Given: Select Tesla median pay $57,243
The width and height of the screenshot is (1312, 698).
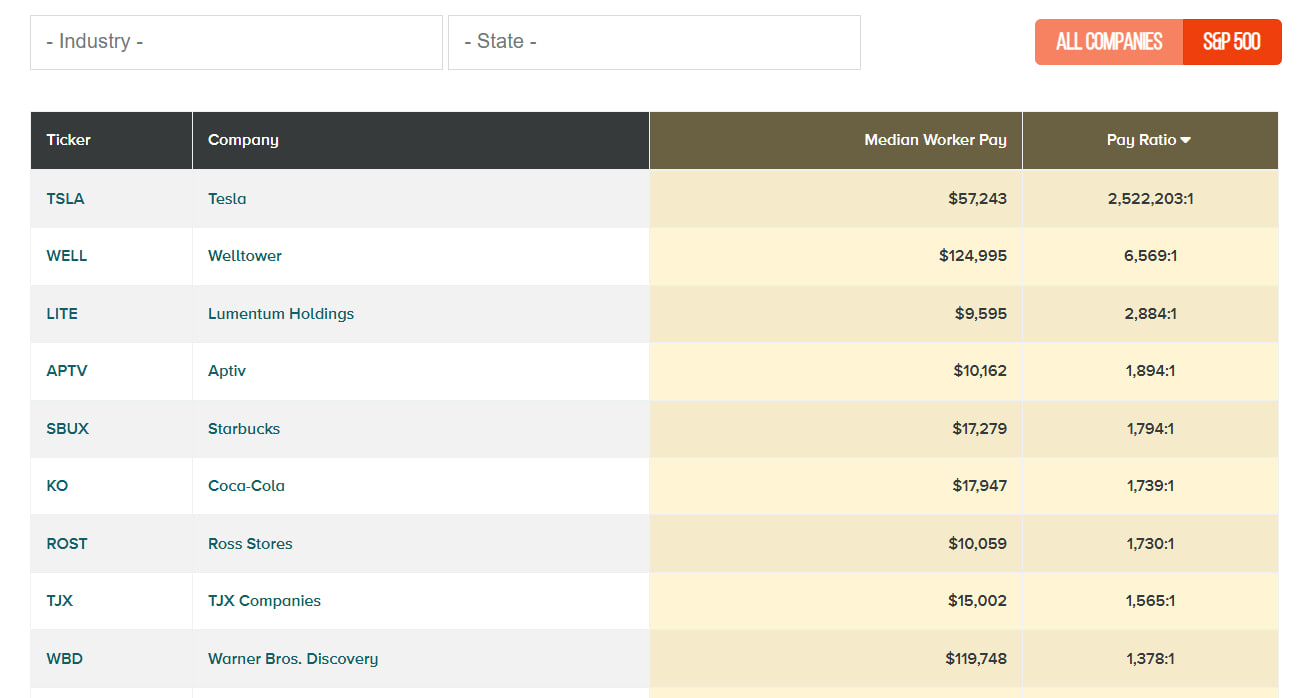Looking at the screenshot, I should pos(978,198).
